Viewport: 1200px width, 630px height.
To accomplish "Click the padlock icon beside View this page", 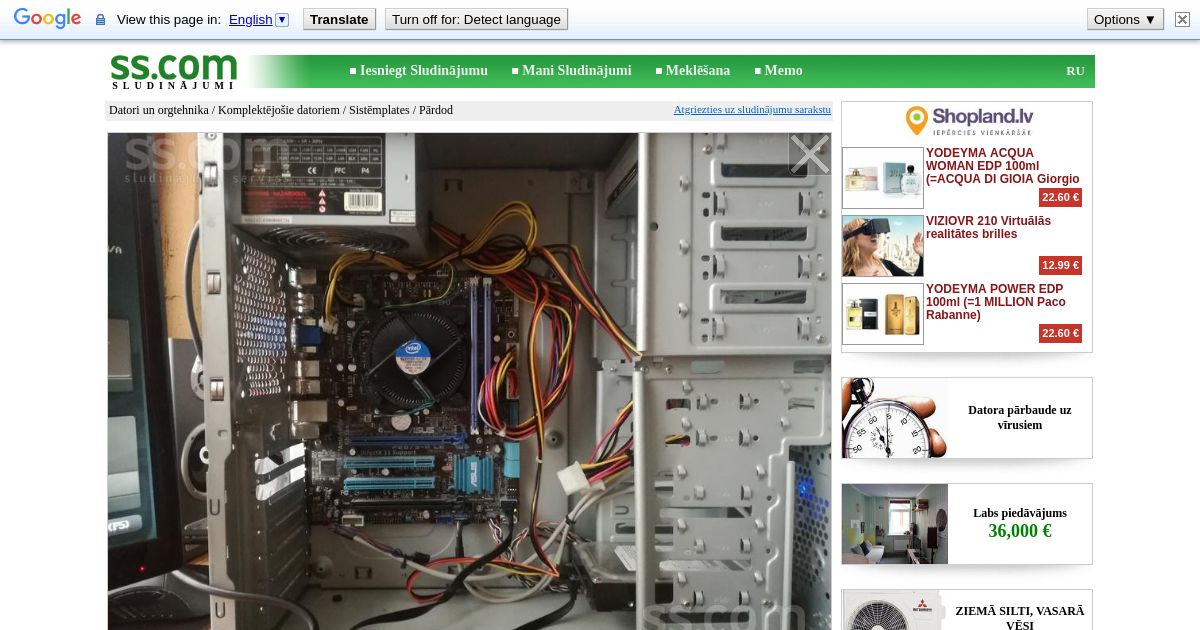I will 100,20.
